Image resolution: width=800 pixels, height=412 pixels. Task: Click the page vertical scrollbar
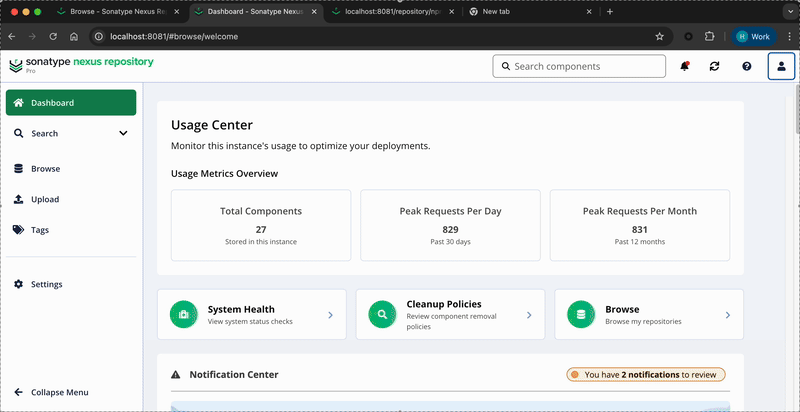tap(797, 110)
